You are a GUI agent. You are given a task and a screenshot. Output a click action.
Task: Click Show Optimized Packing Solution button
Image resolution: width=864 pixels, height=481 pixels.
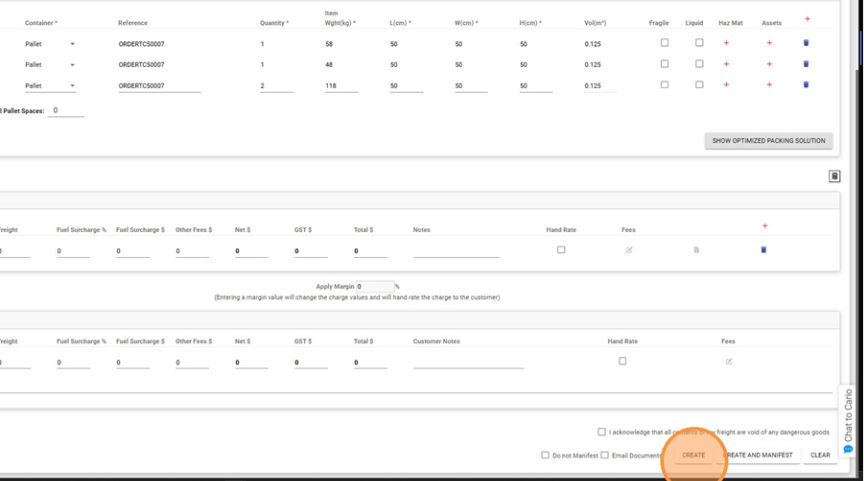pyautogui.click(x=768, y=141)
